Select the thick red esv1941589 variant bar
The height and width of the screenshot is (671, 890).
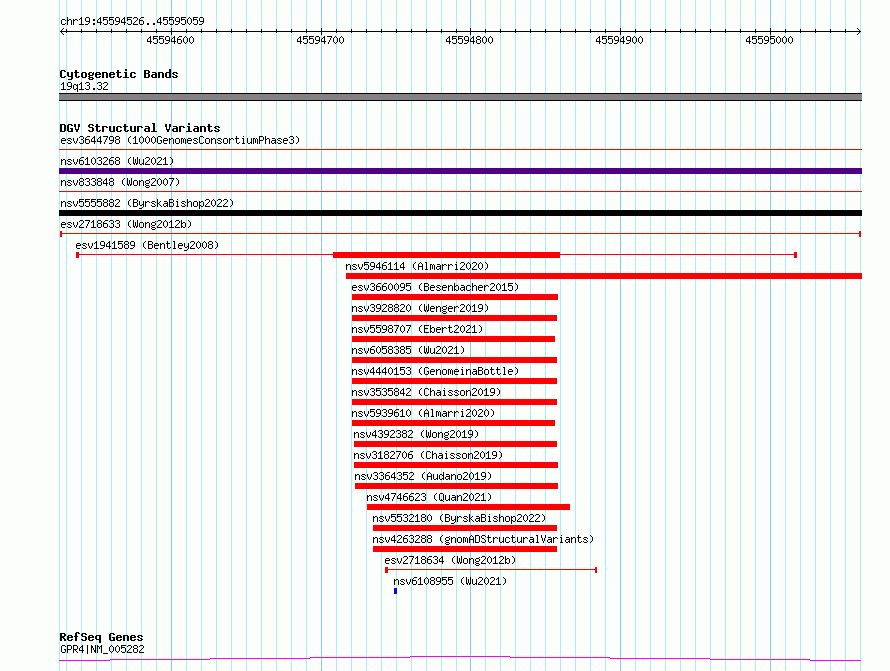point(446,255)
